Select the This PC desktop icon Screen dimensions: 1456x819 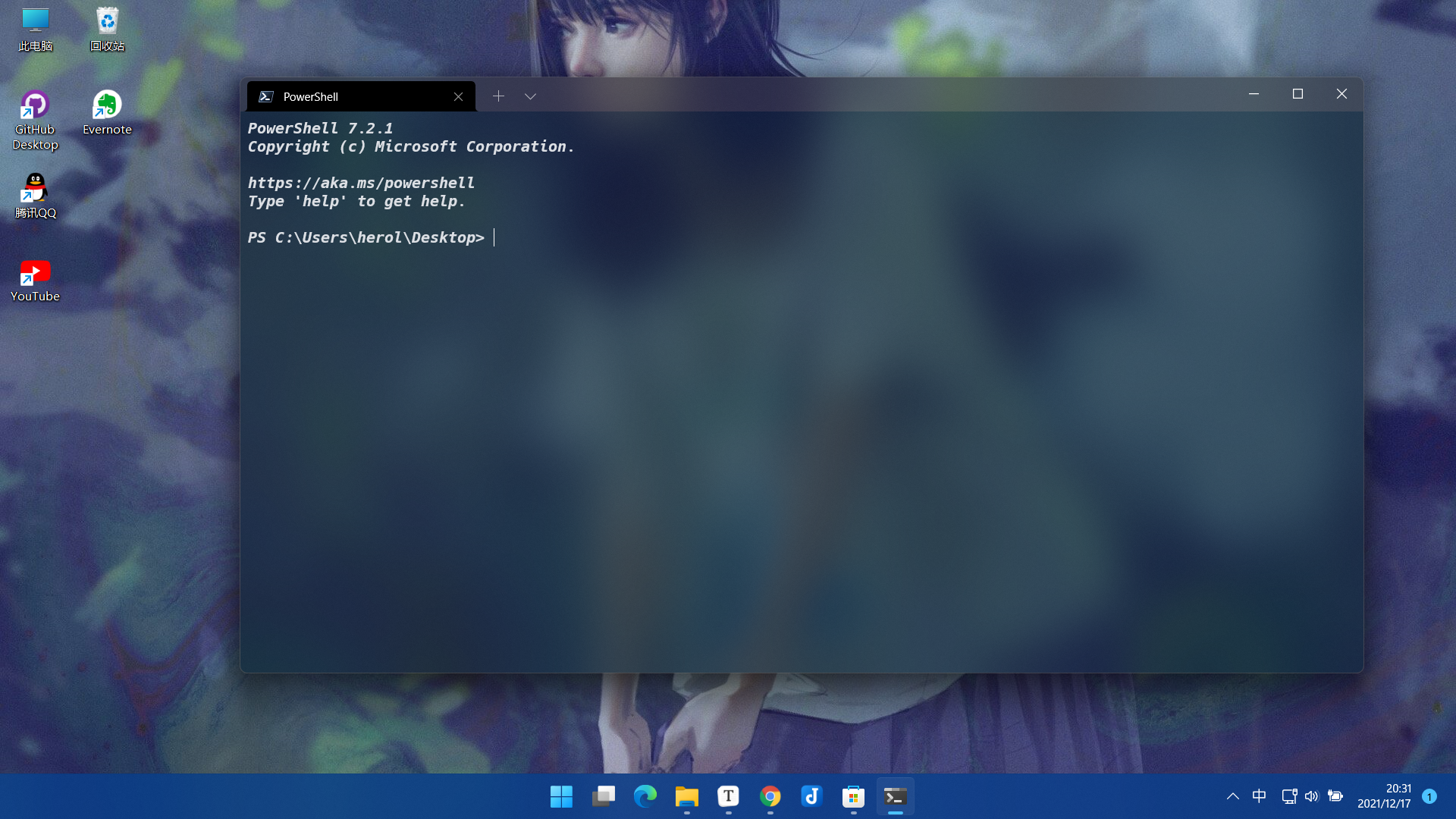point(35,30)
